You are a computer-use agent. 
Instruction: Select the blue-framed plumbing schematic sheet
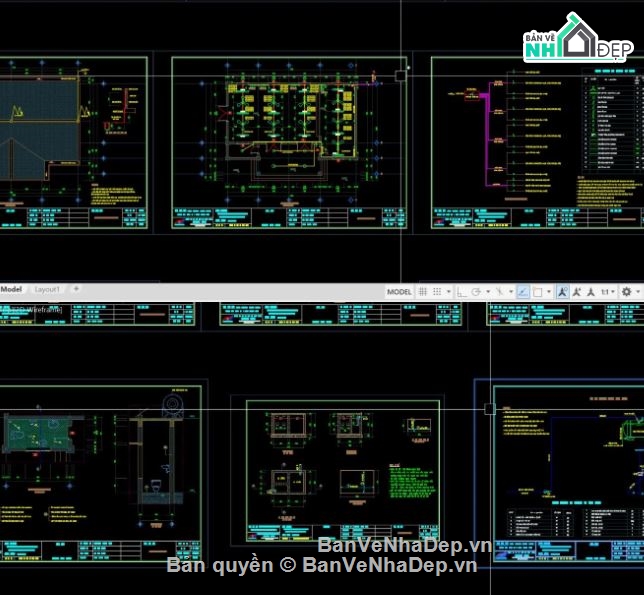pos(559,473)
